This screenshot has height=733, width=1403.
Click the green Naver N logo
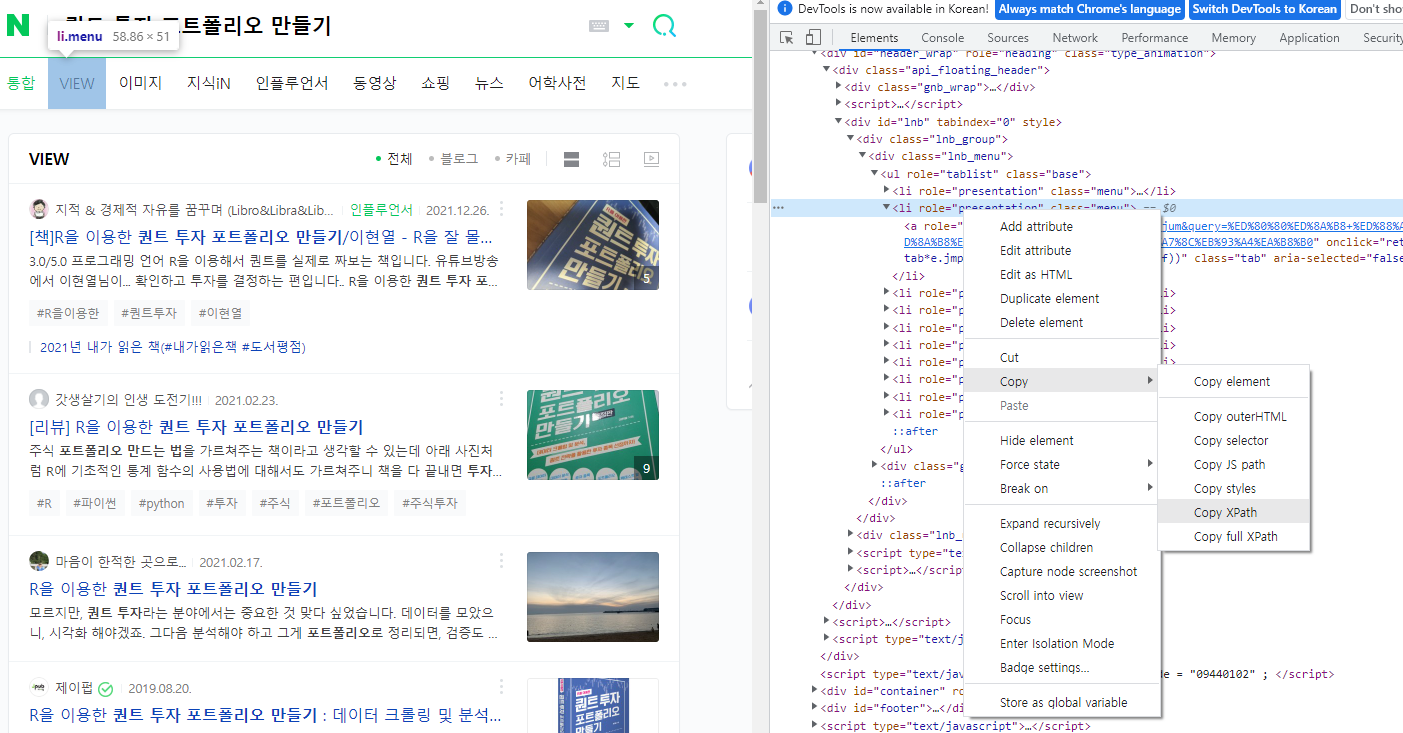point(18,26)
